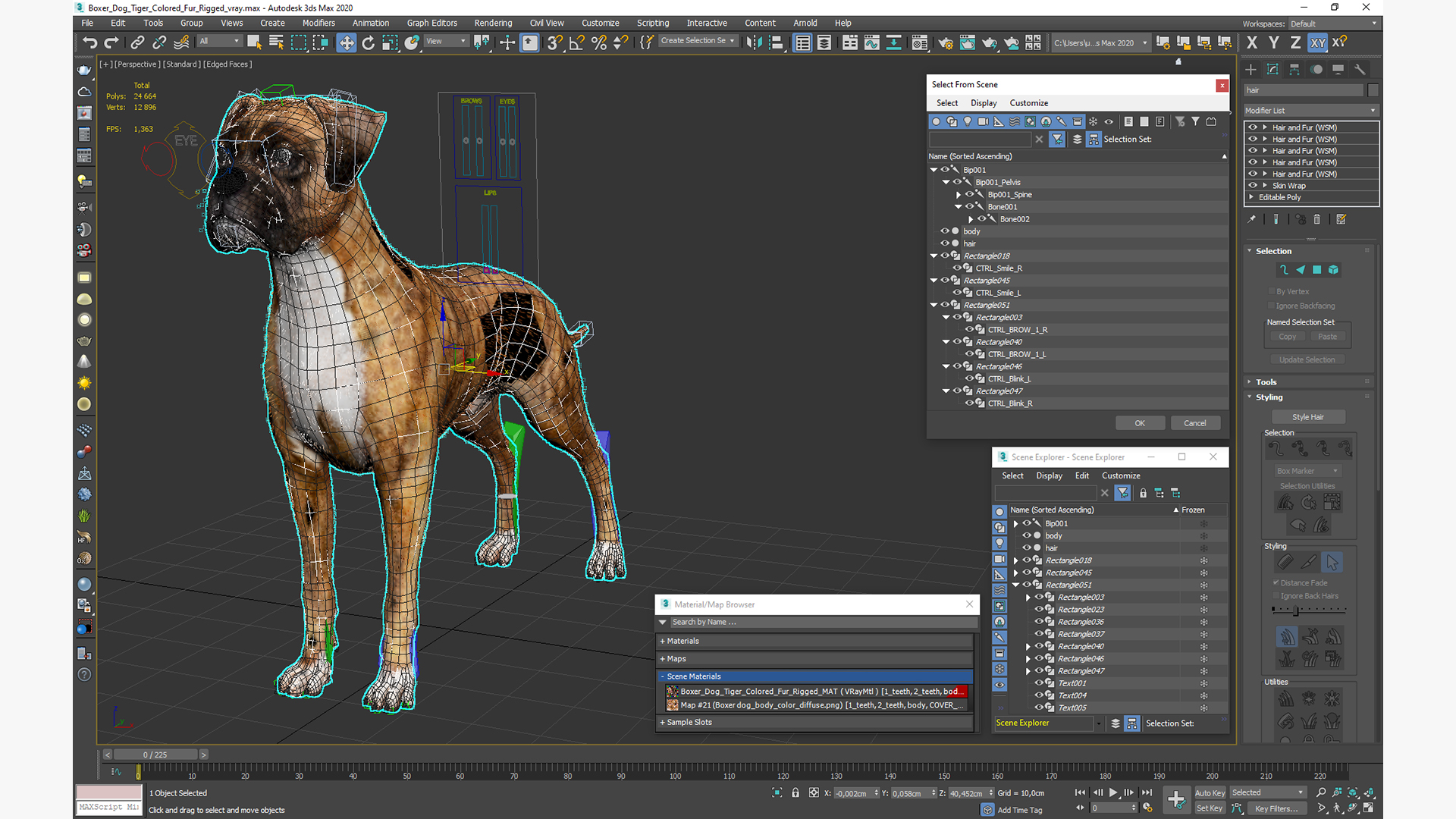Image resolution: width=1456 pixels, height=819 pixels.
Task: Open the Curve Editor toolbar icon
Action: click(872, 42)
